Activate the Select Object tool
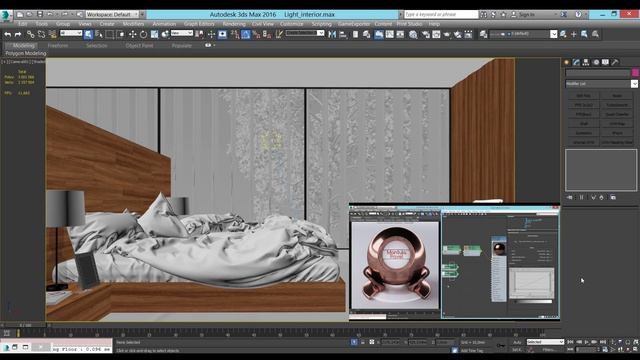The height and width of the screenshot is (360, 640). pyautogui.click(x=88, y=35)
